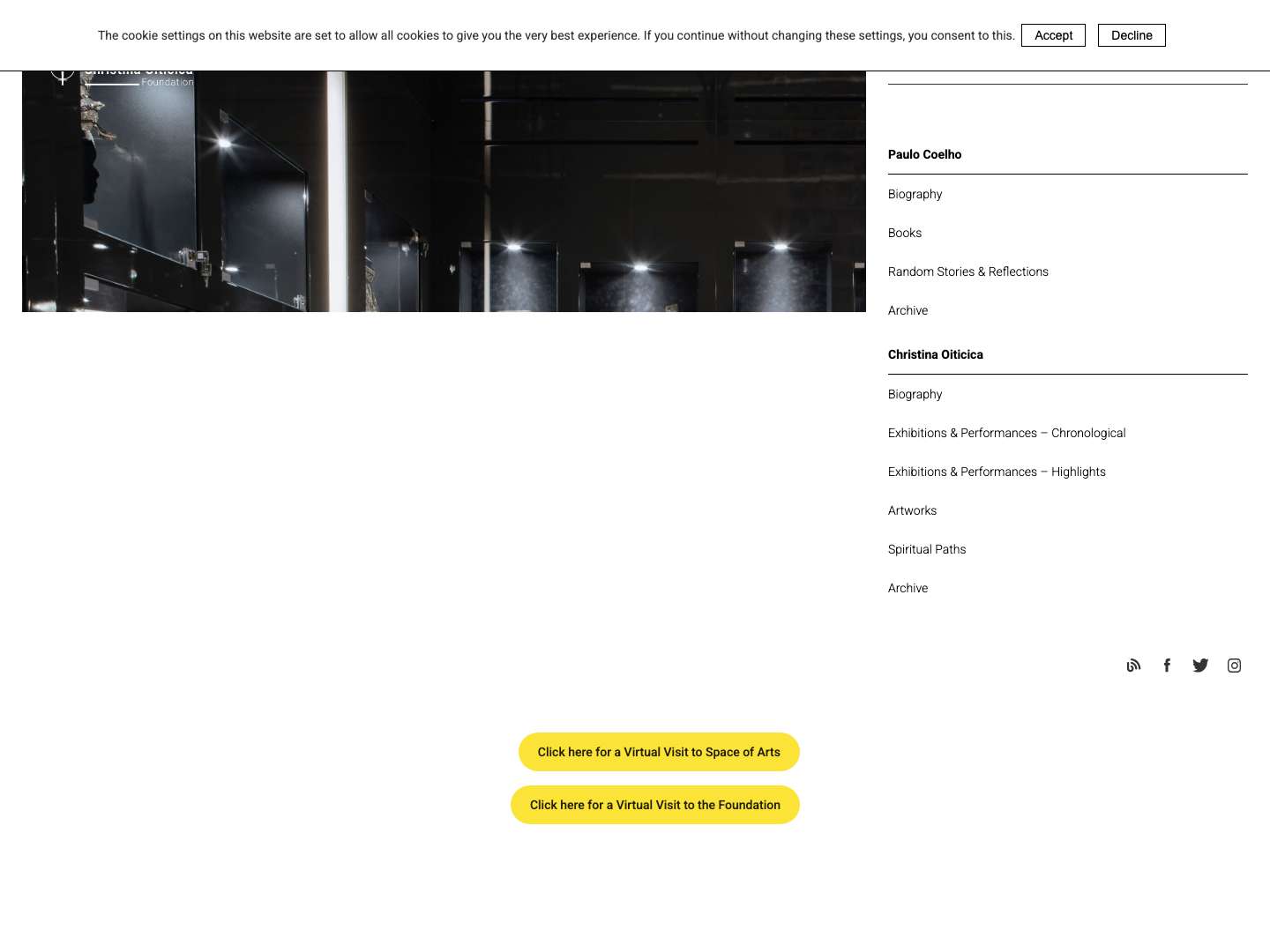The image size is (1270, 952).
Task: Start a Virtual Visit to the Foundation
Action: [654, 805]
